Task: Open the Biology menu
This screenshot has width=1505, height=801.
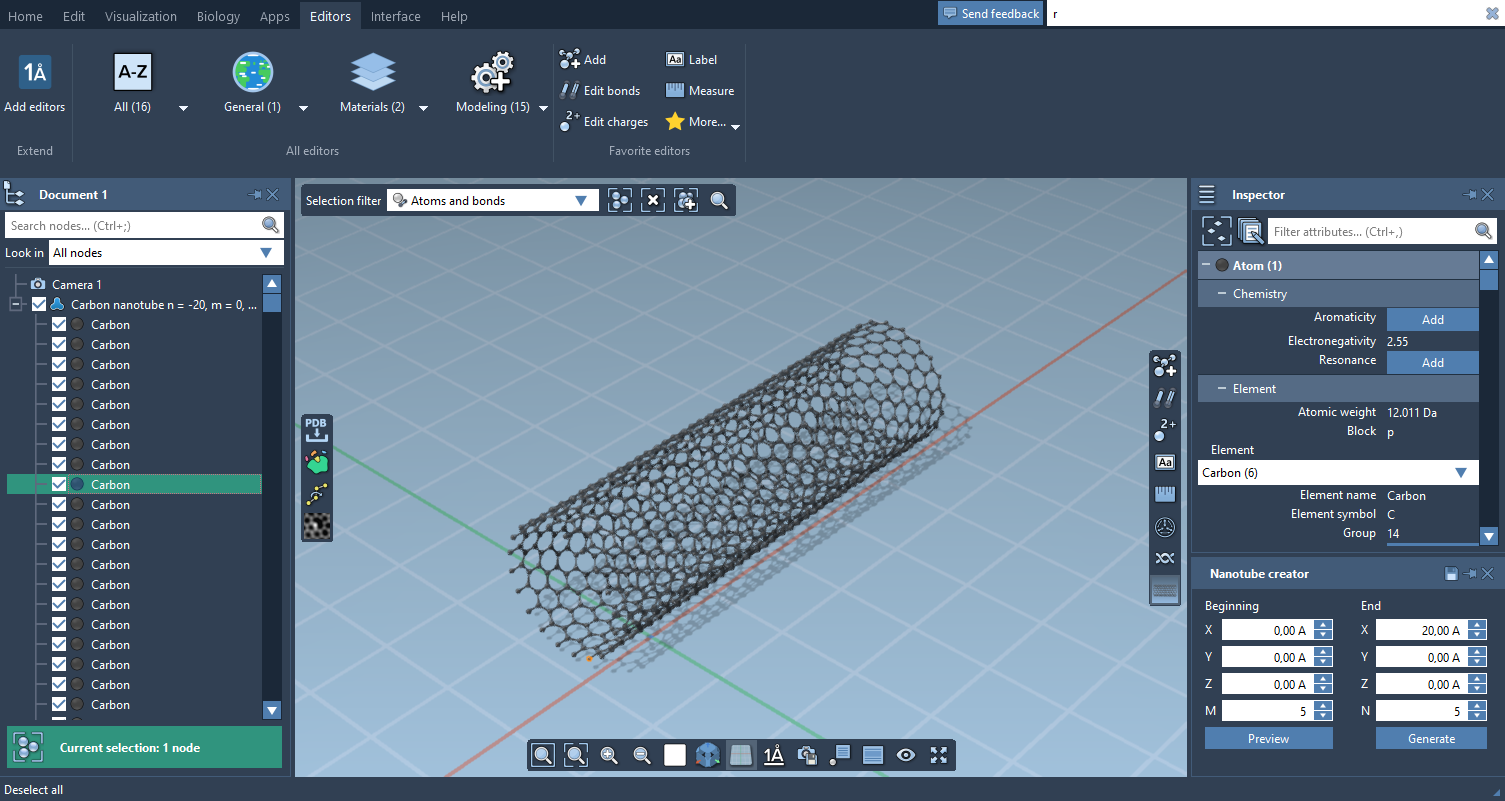Action: coord(218,16)
